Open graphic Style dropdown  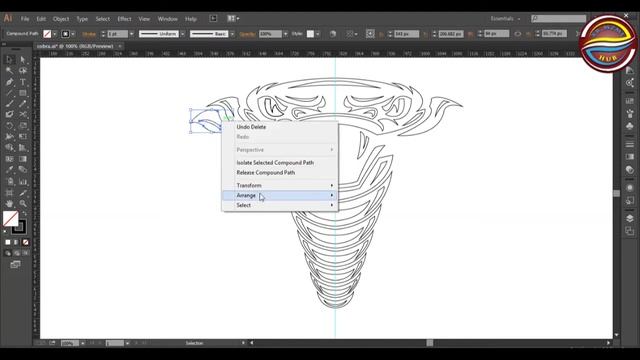(x=318, y=34)
